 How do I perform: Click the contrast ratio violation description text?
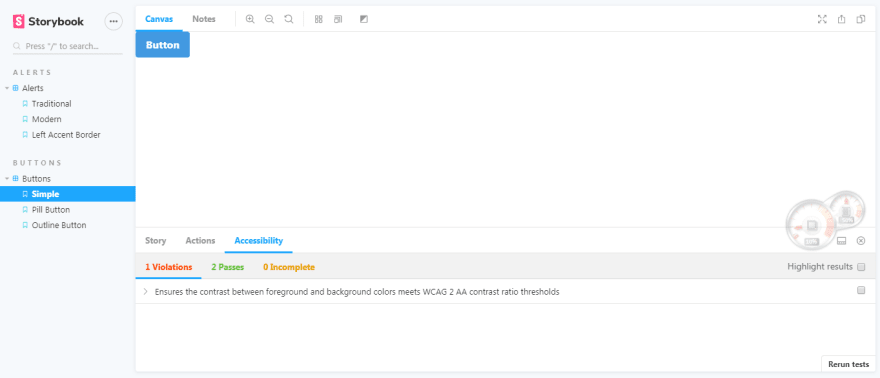[357, 292]
